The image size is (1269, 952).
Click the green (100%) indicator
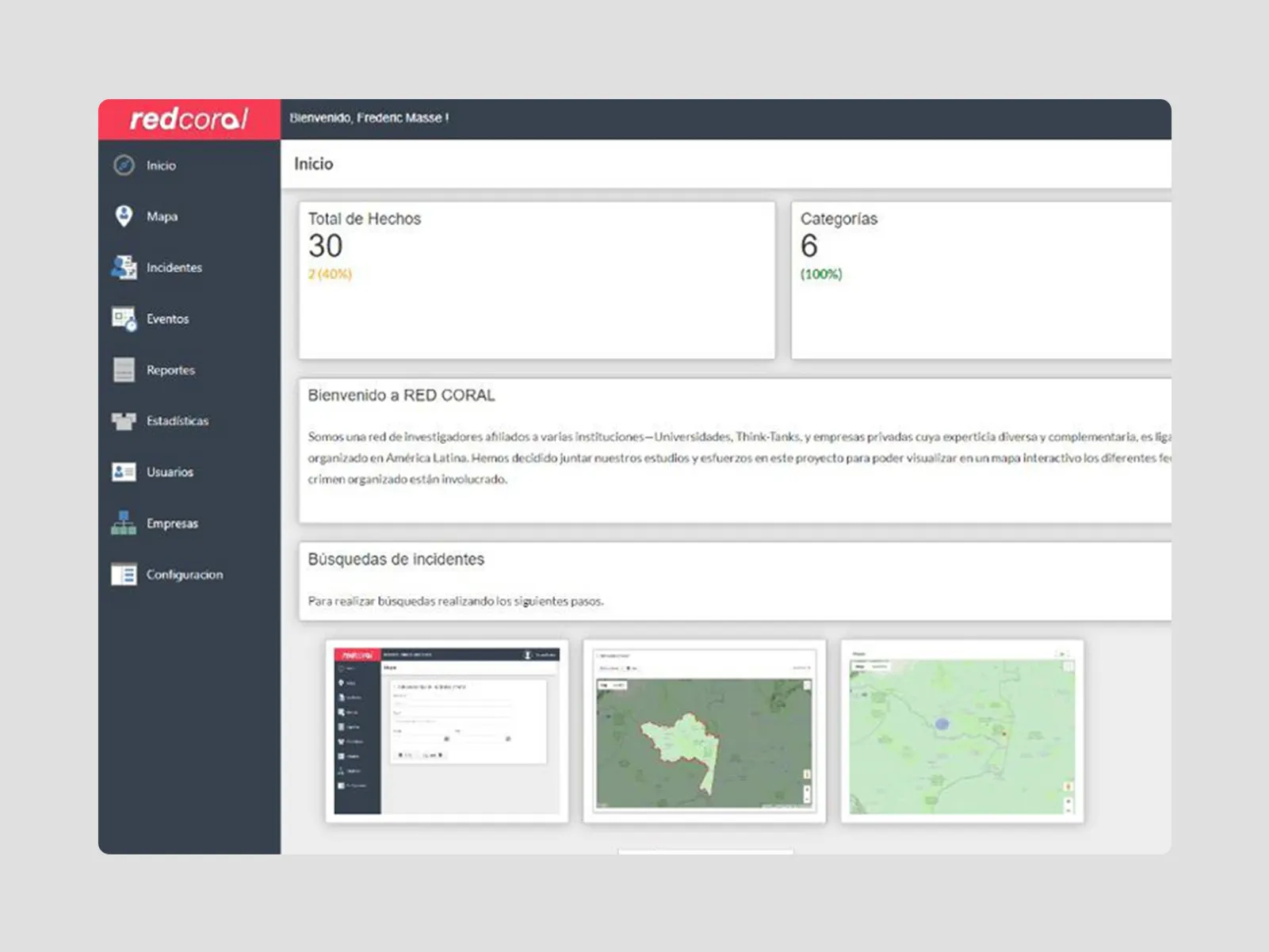821,274
